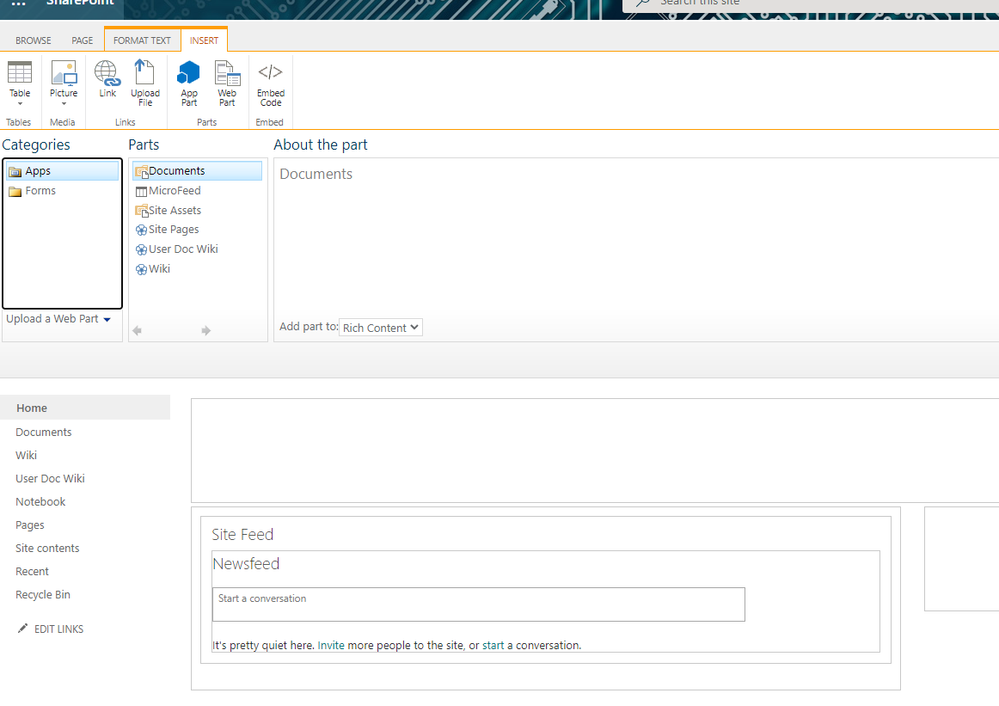Open Home in the left navigation
This screenshot has width=999, height=706.
(85, 408)
